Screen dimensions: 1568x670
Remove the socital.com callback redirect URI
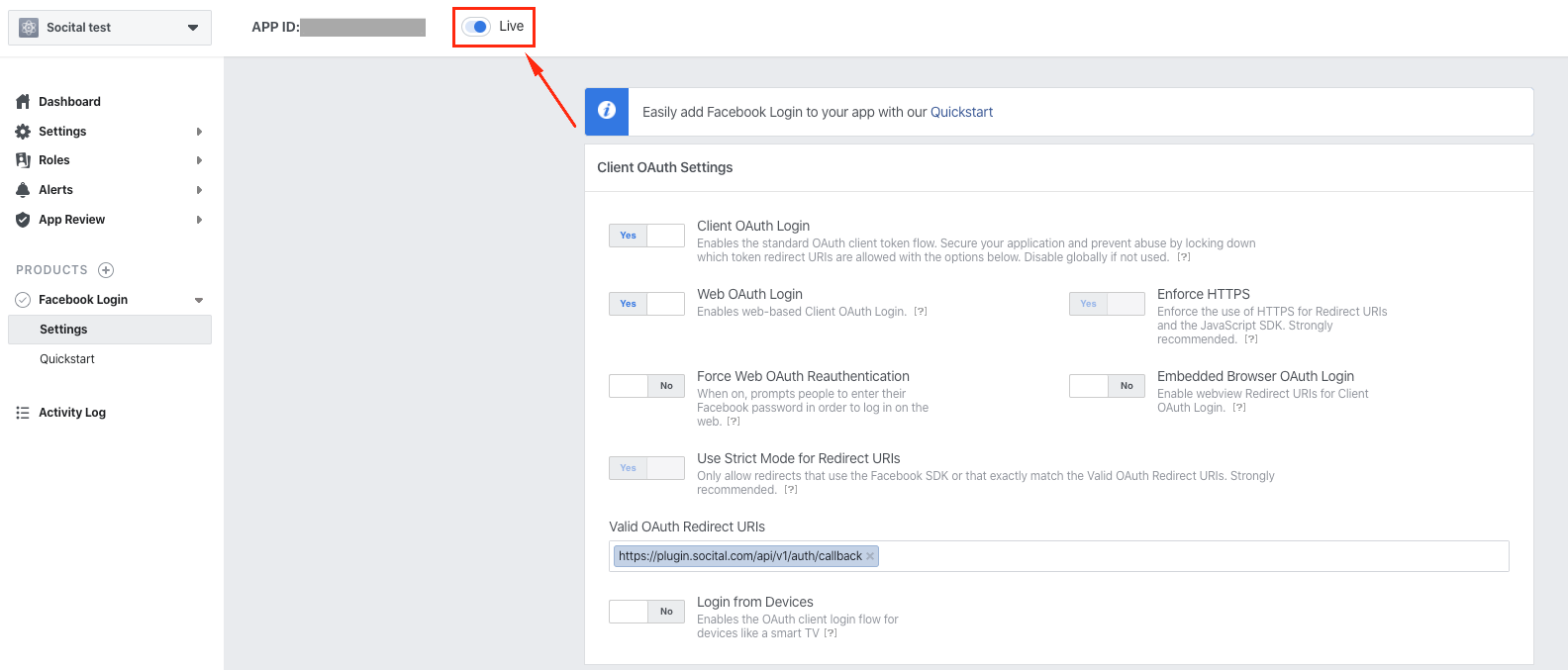870,556
